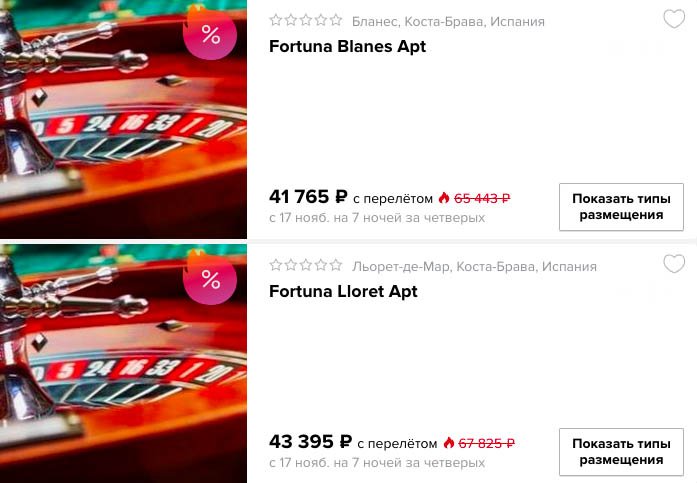Click crossed-out price 67 825 ₽
The image size is (697, 483).
coord(487,443)
